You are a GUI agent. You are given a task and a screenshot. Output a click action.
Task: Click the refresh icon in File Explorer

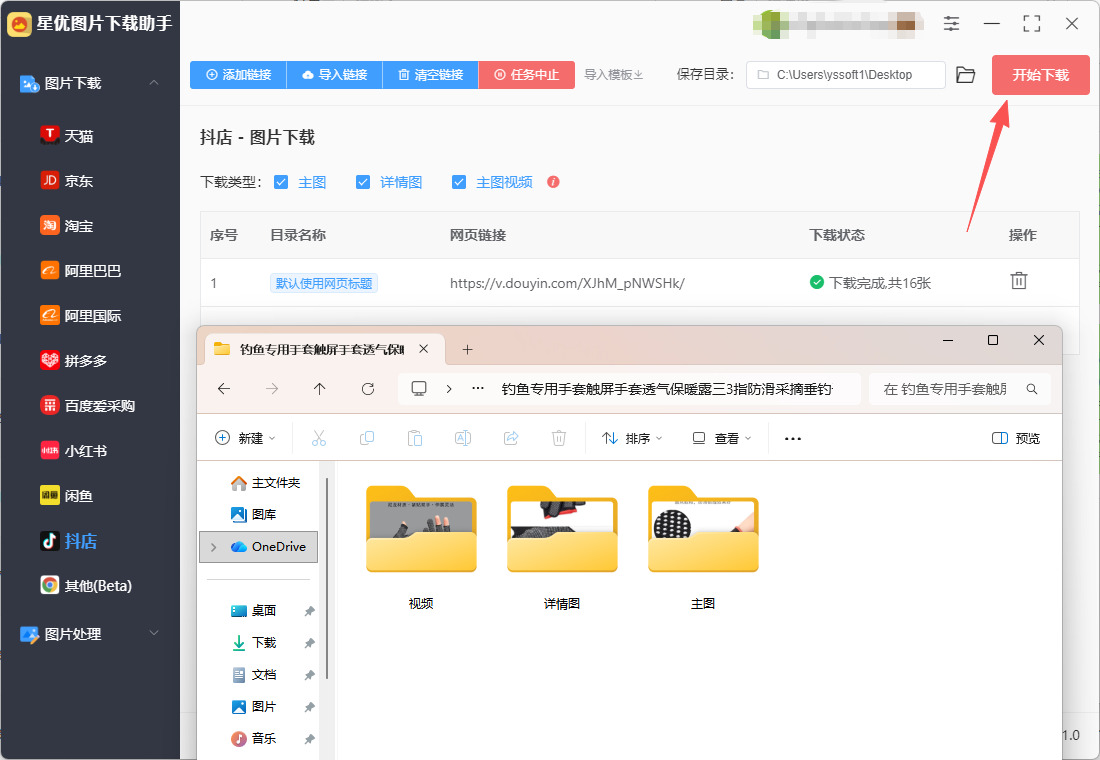point(367,389)
